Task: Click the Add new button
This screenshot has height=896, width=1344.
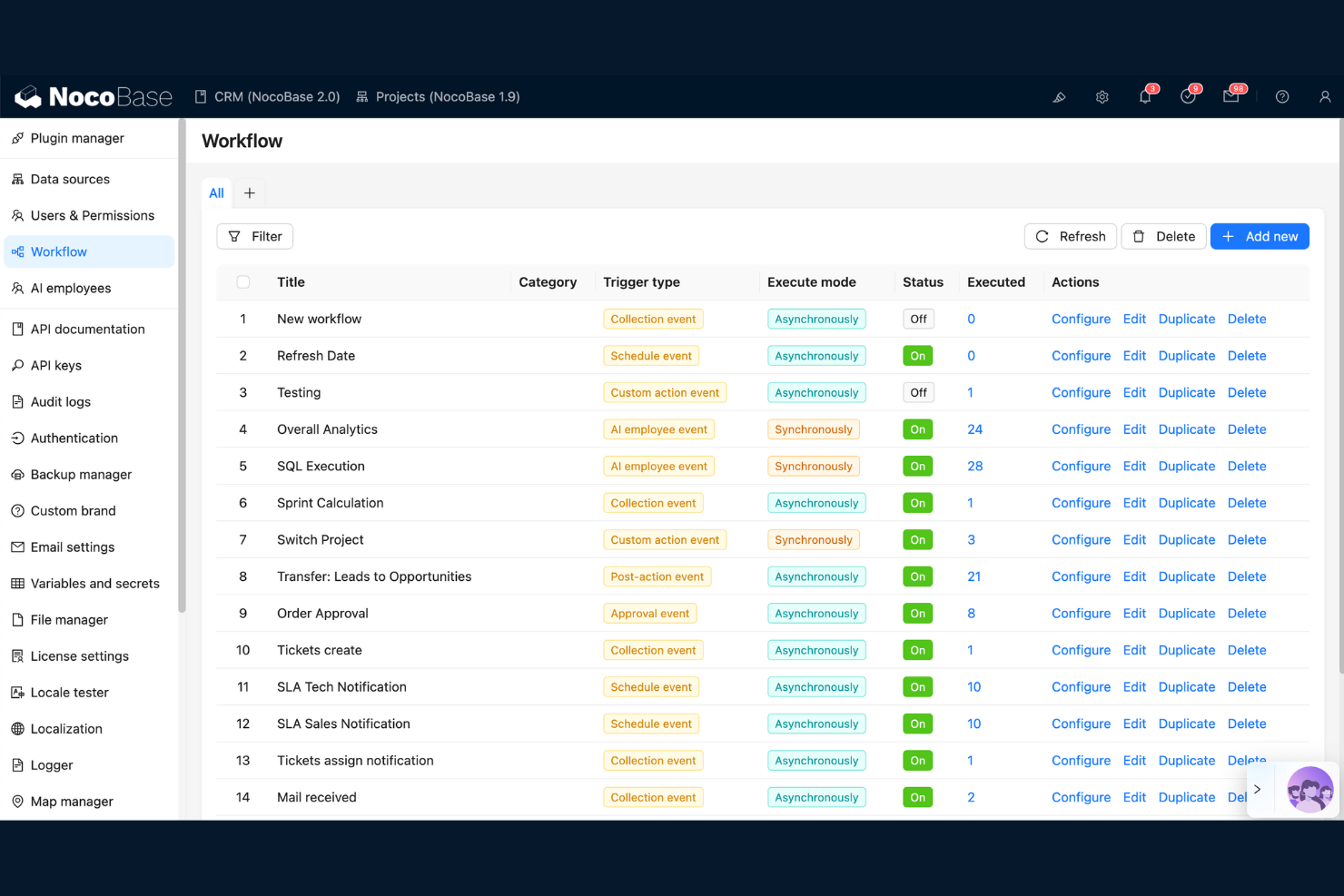Action: (1260, 236)
